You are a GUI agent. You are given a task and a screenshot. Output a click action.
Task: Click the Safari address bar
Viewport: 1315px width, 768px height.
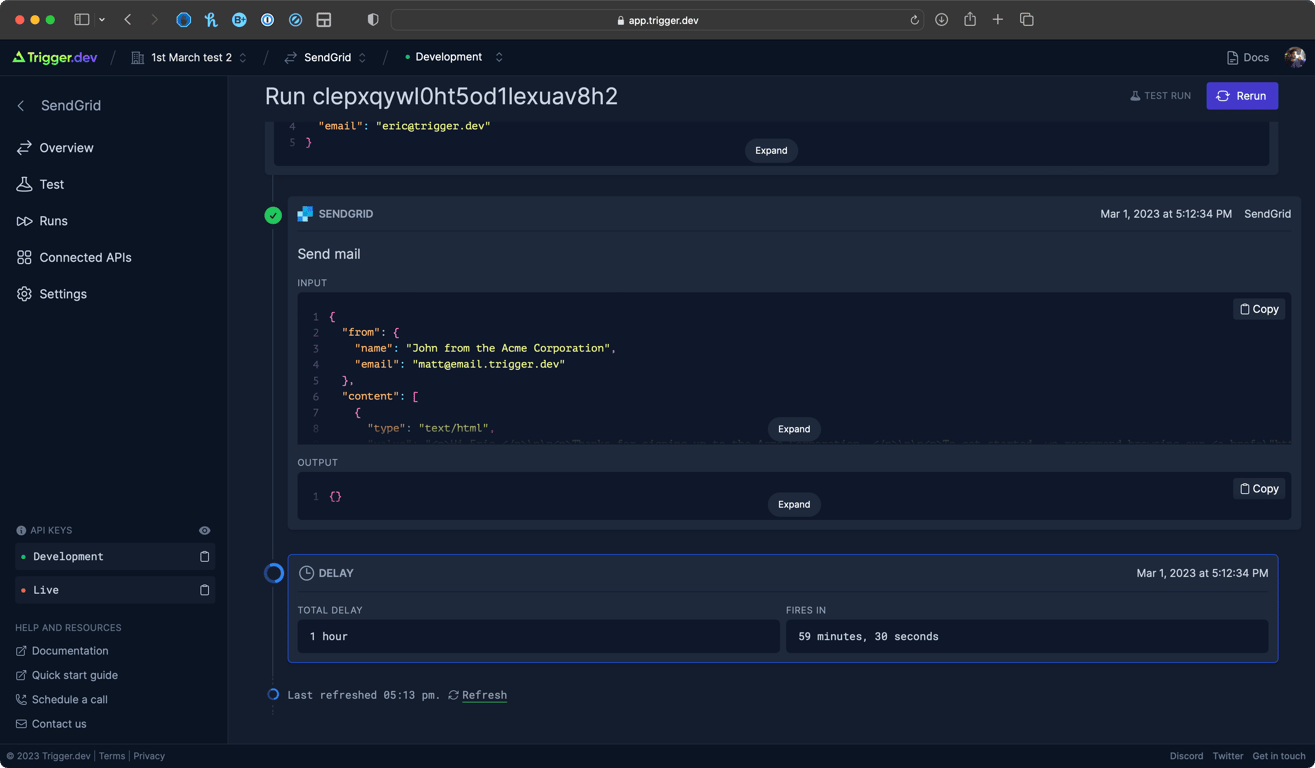coord(658,20)
